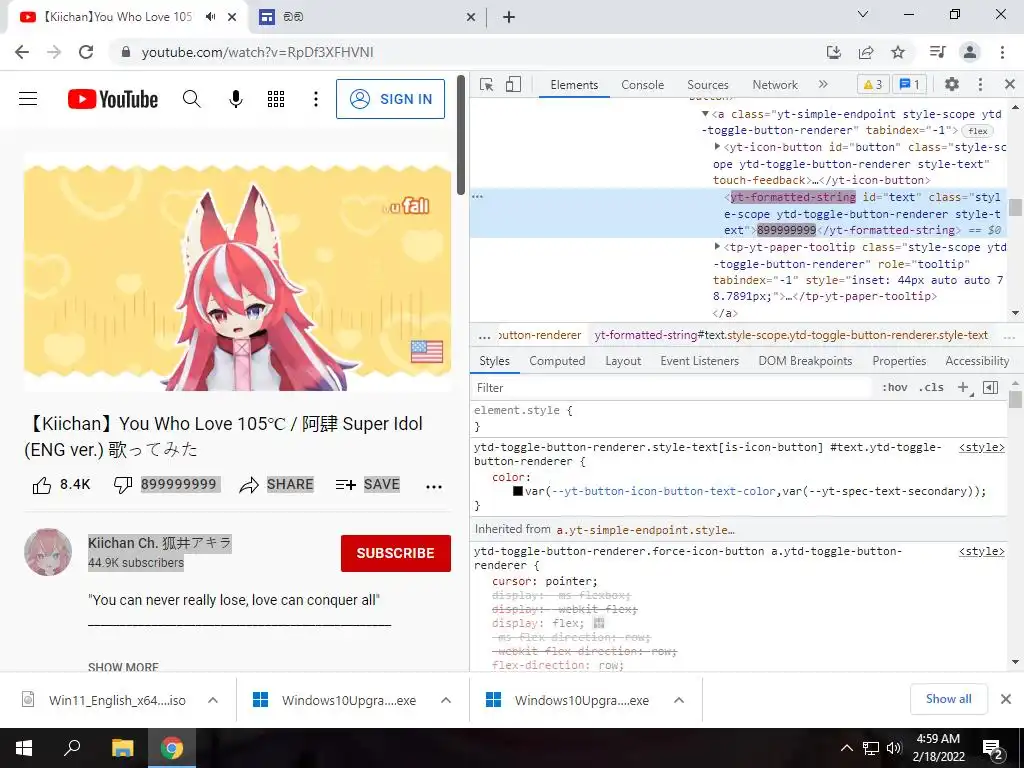Select the yt-formatted-string element row

[736, 214]
